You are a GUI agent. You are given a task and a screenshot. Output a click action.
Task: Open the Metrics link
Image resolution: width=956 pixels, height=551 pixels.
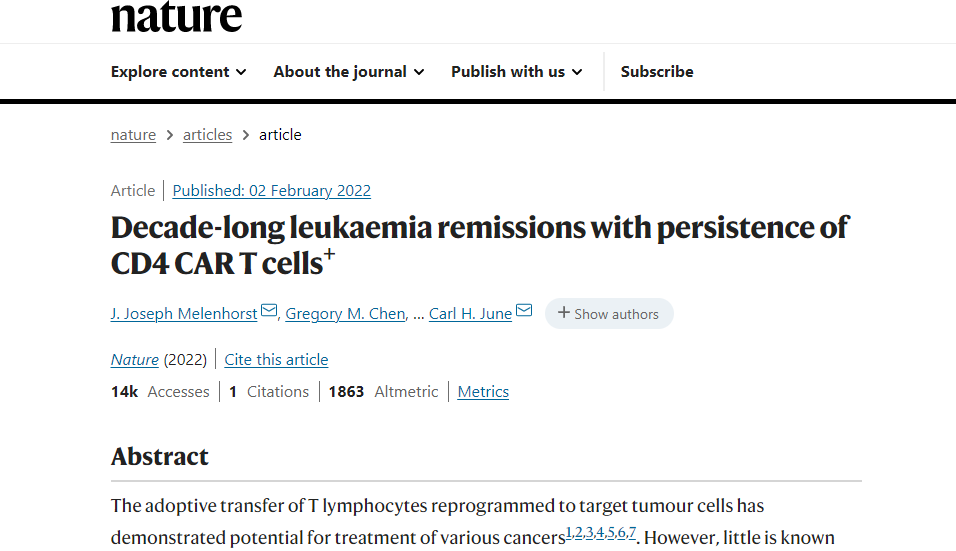click(483, 391)
